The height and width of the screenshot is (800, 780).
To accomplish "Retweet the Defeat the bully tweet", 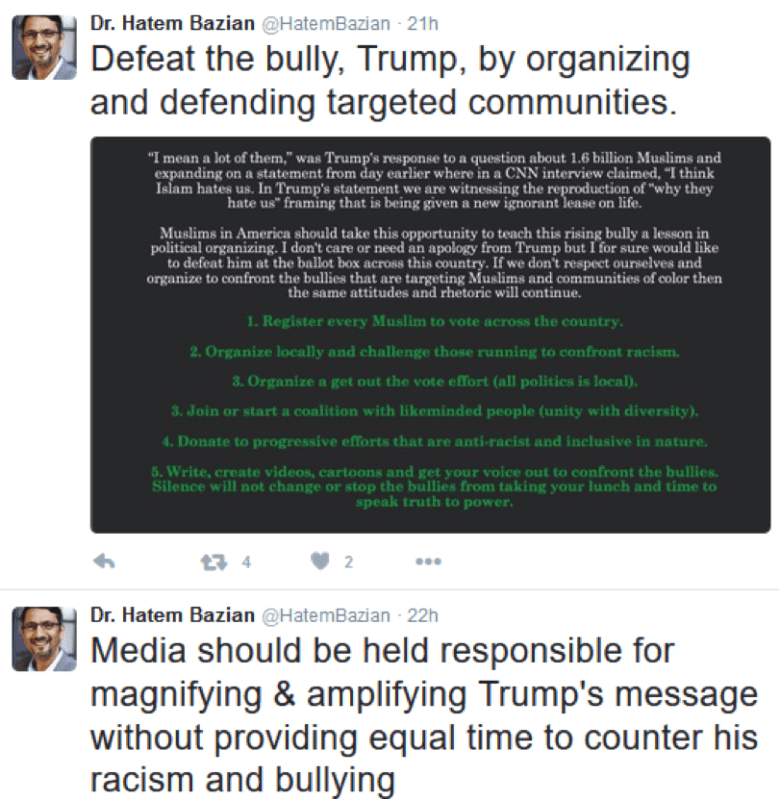I will [x=214, y=562].
